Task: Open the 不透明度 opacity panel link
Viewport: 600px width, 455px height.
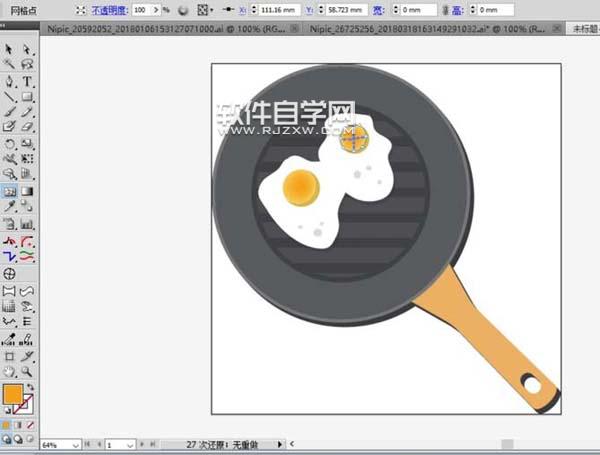Action: click(x=109, y=10)
